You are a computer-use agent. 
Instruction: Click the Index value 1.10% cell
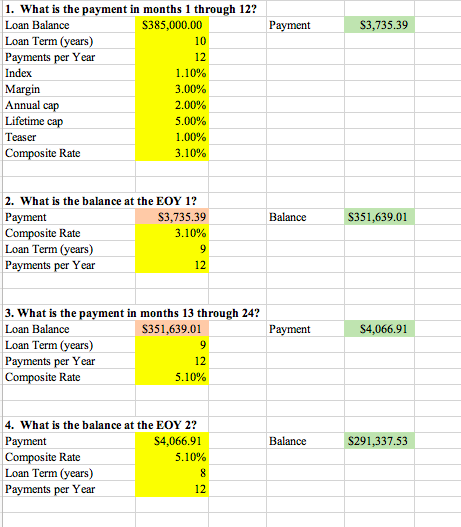pyautogui.click(x=172, y=73)
